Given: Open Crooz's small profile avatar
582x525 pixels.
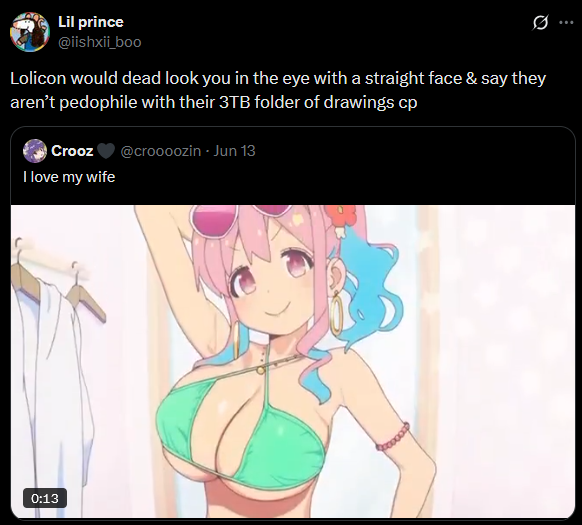Looking at the screenshot, I should 35,151.
